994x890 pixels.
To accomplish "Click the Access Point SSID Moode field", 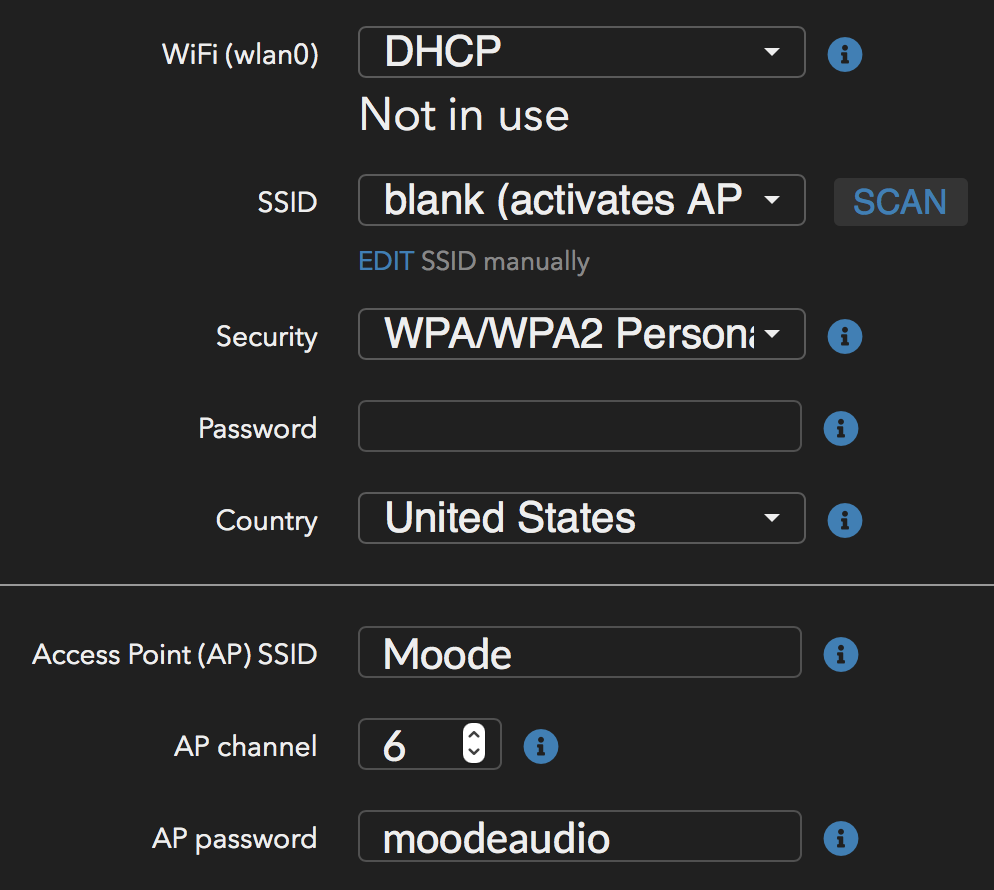I will (x=579, y=652).
